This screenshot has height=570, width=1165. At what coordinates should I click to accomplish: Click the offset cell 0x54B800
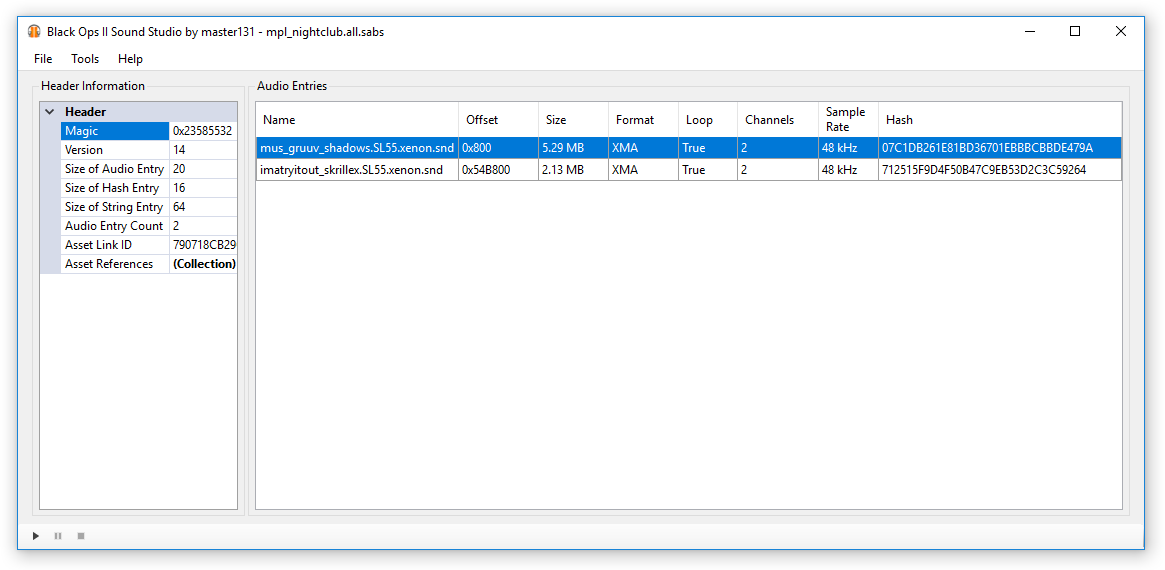pyautogui.click(x=499, y=169)
